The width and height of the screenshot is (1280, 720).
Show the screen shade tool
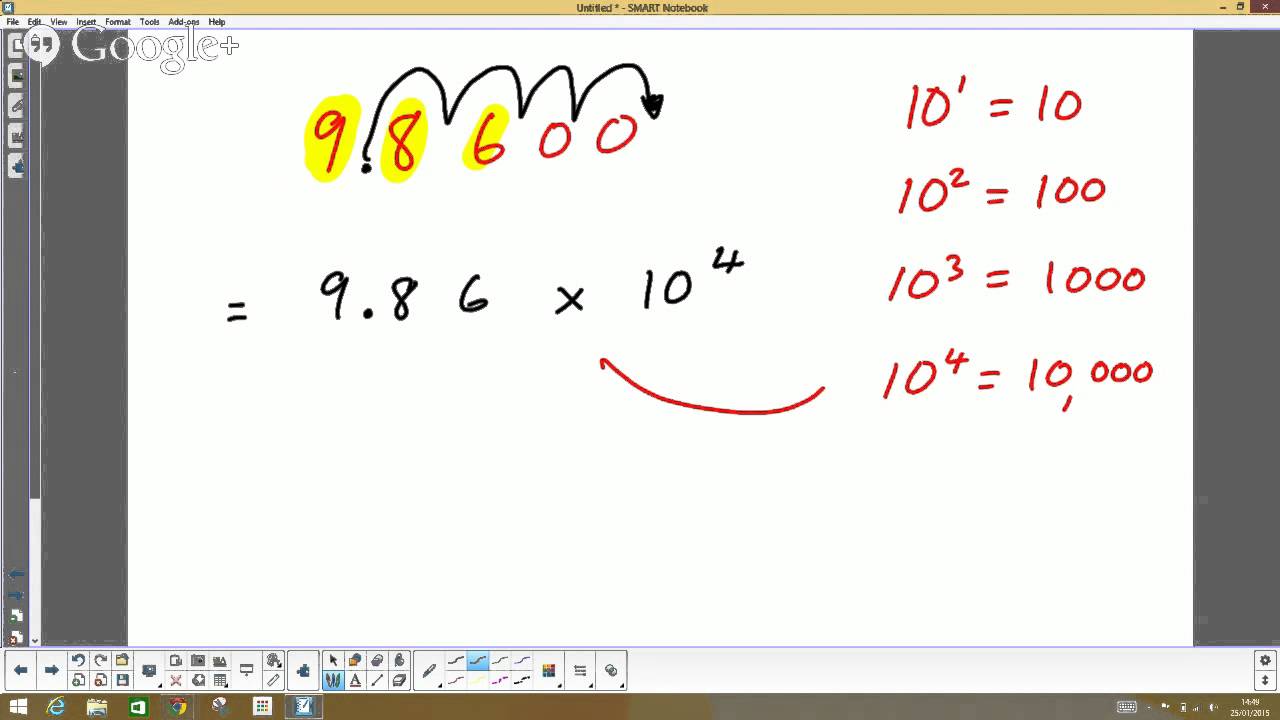(198, 680)
